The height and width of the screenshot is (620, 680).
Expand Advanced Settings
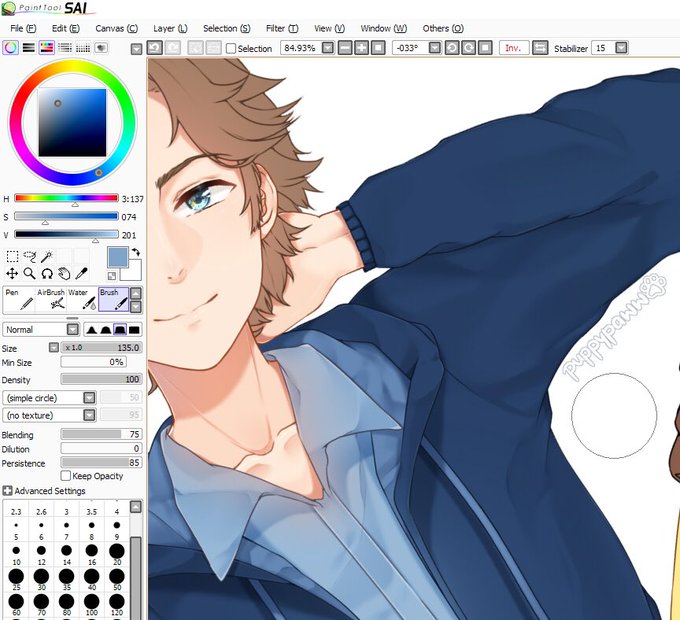7,491
